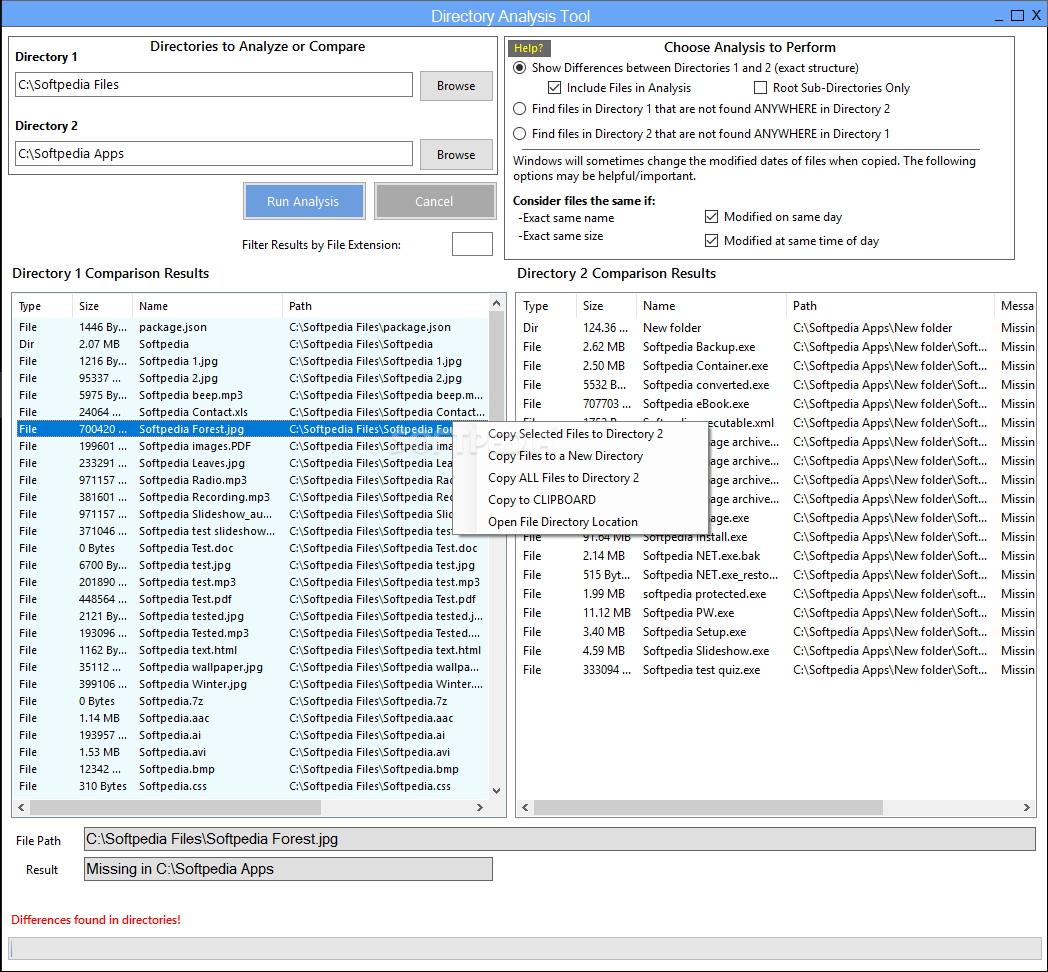The width and height of the screenshot is (1048, 972).
Task: Click Directory 2 path input field
Action: pyautogui.click(x=213, y=154)
